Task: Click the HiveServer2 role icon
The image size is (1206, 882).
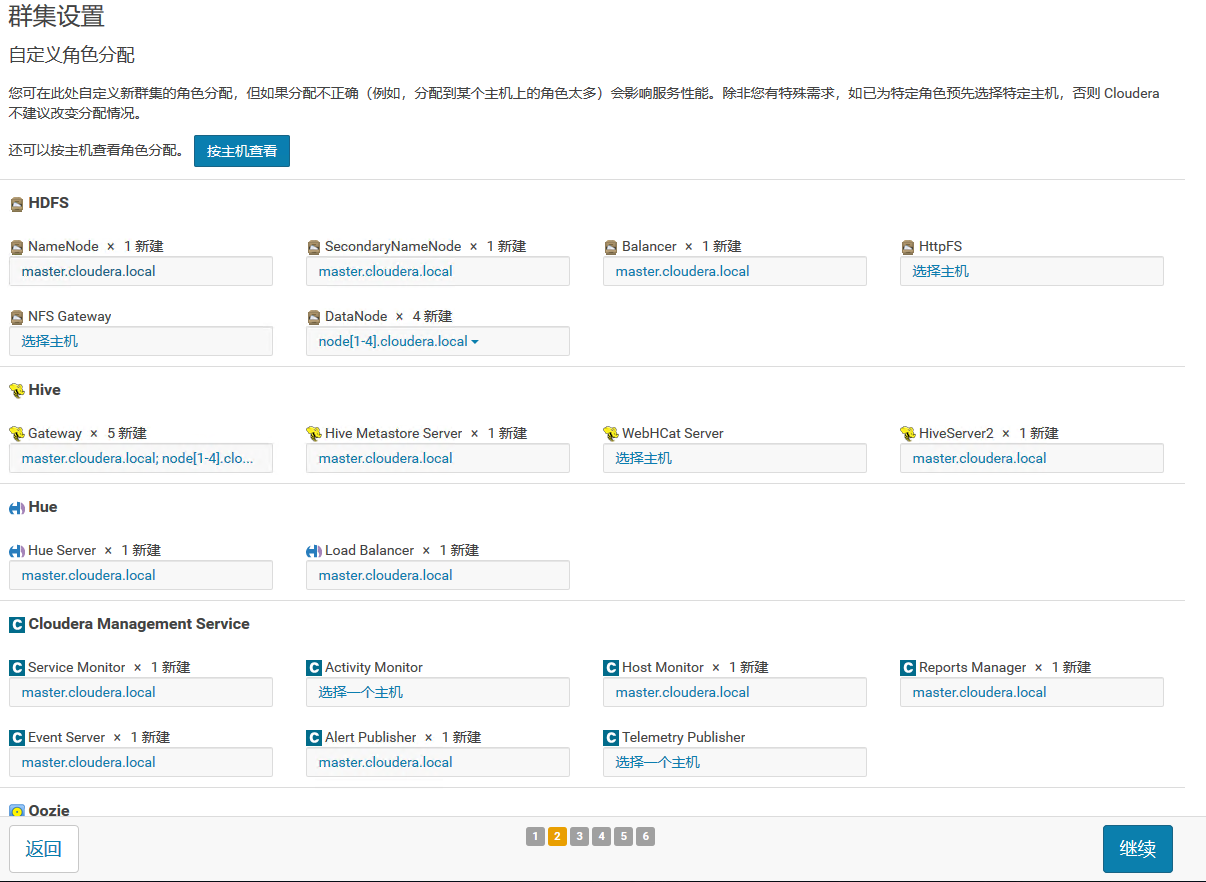Action: click(908, 433)
